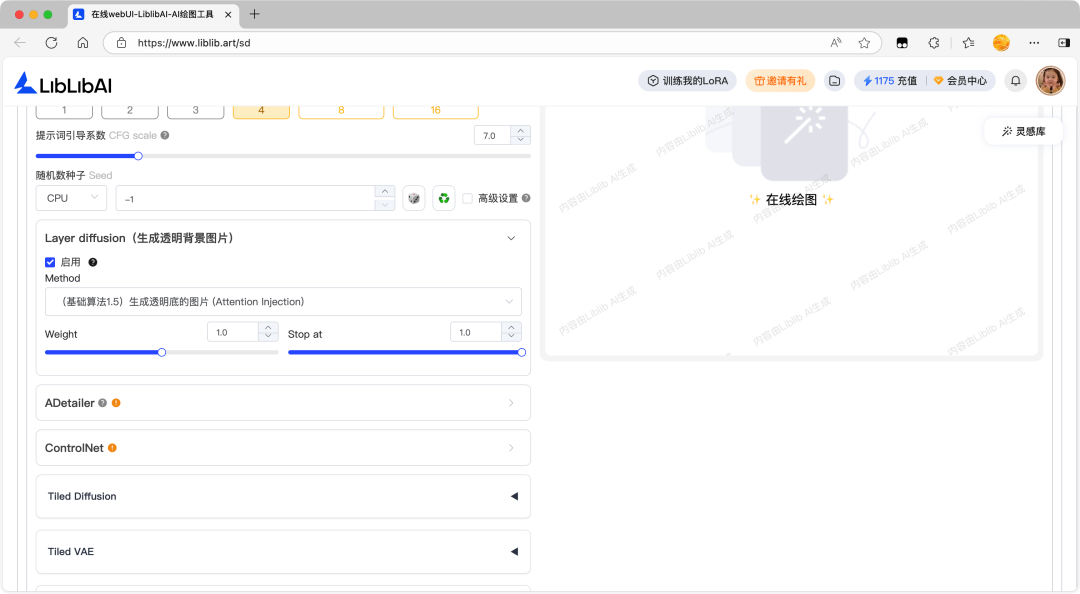Click the ADetailer help question icon
Viewport: 1080px width, 594px height.
click(103, 403)
